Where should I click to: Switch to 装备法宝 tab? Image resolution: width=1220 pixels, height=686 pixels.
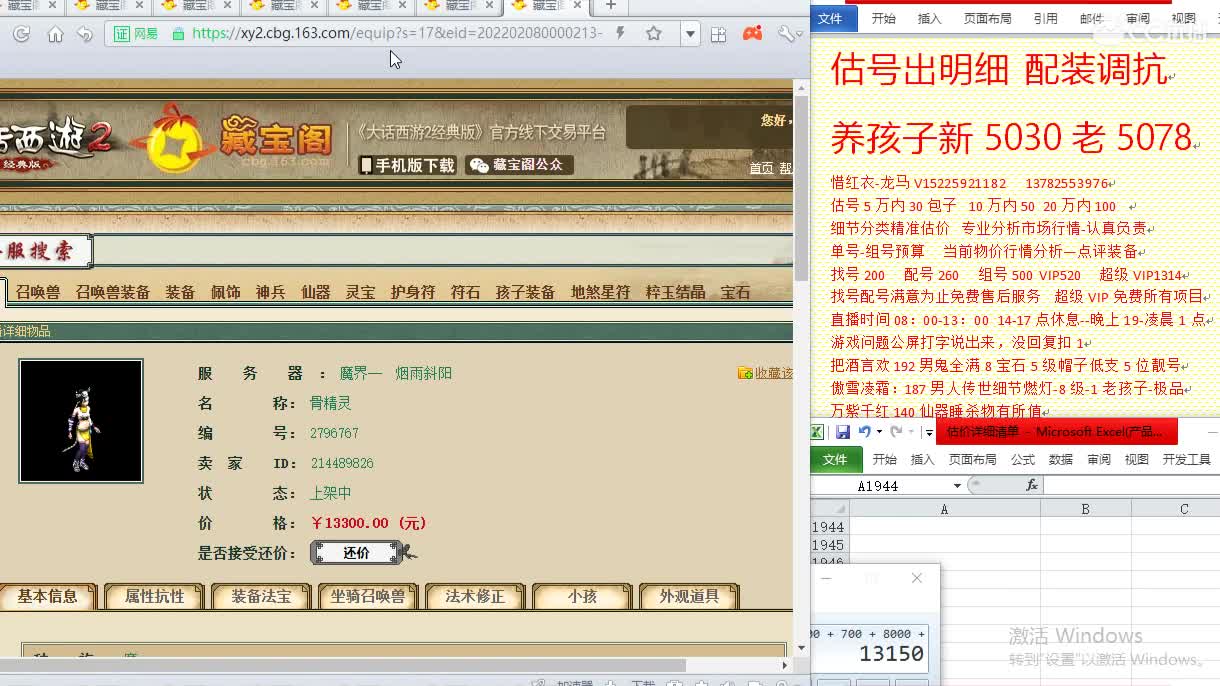(261, 596)
